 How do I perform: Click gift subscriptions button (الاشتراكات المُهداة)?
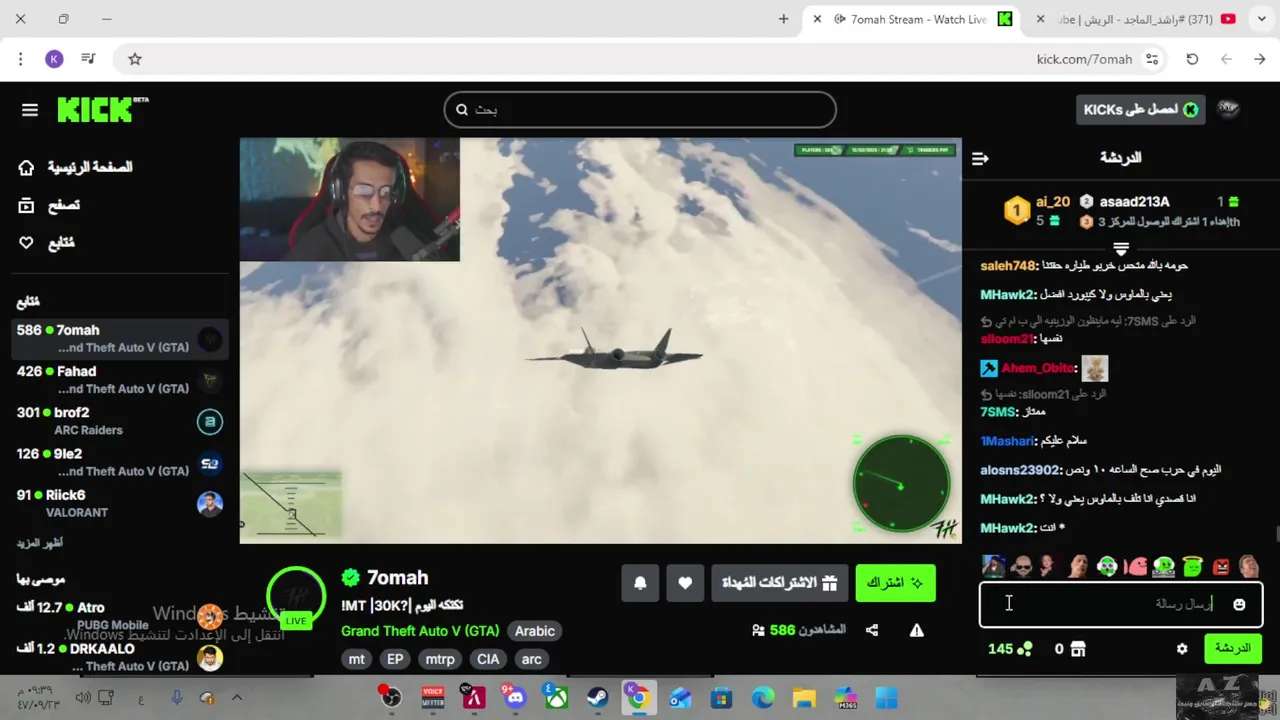point(779,583)
